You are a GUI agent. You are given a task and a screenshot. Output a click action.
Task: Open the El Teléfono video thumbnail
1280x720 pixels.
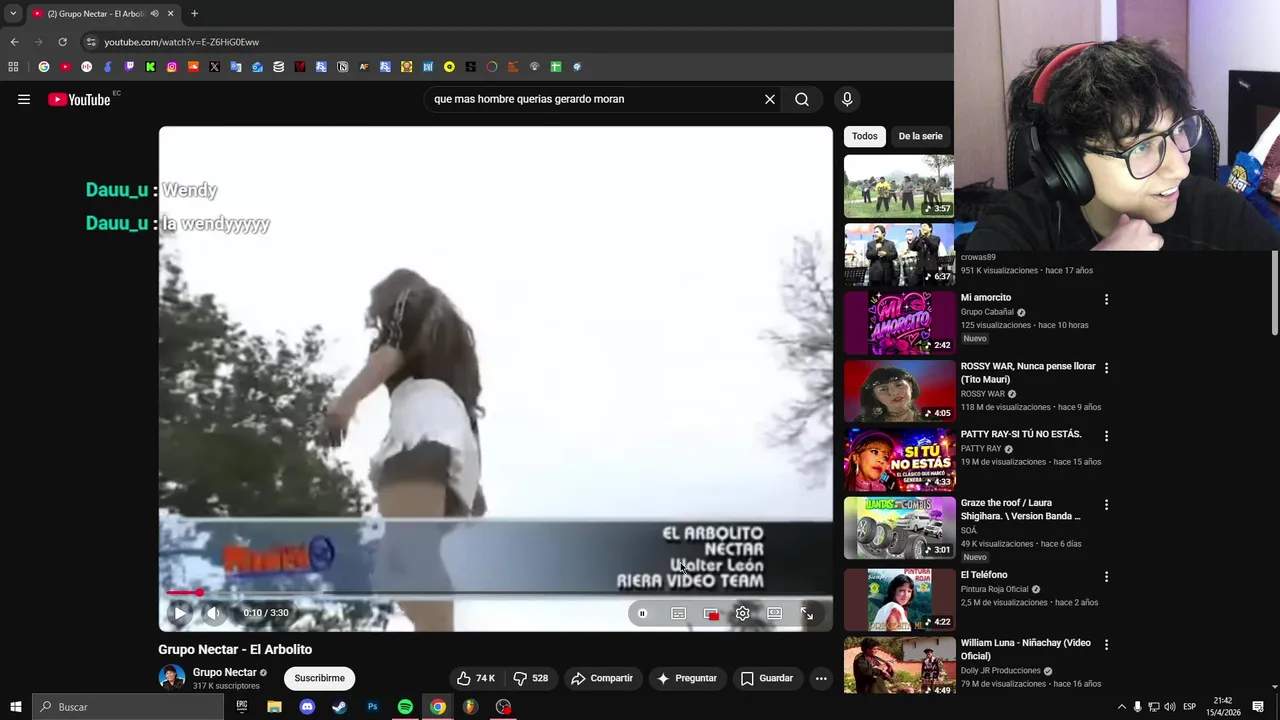899,598
